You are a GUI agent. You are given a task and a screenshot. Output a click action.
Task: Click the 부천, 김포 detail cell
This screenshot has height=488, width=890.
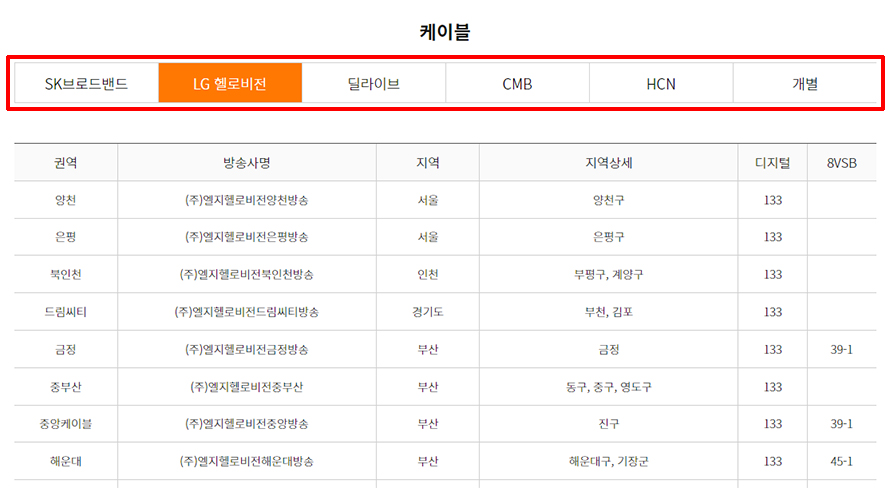pyautogui.click(x=608, y=312)
